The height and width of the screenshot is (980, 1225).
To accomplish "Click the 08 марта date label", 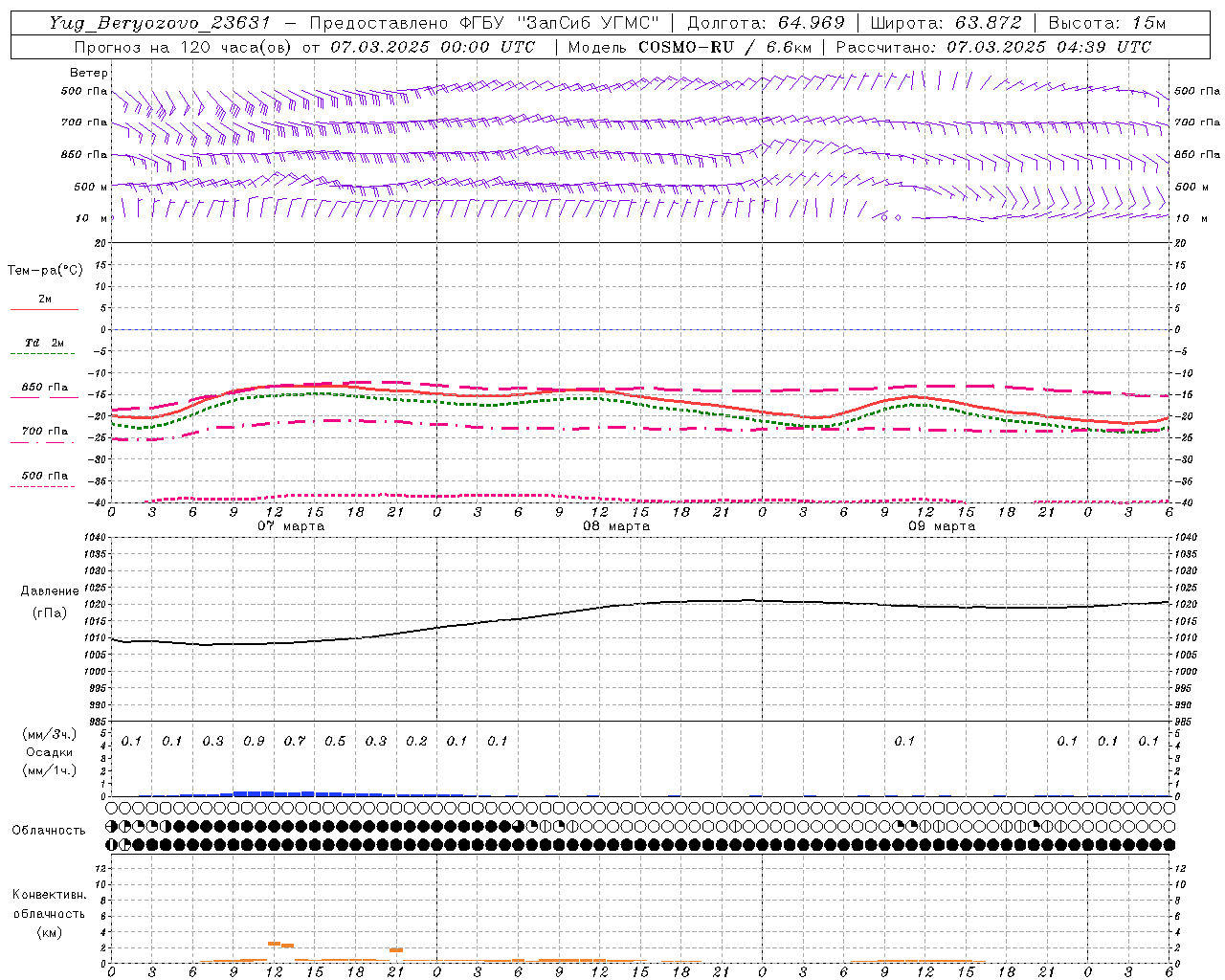I will click(x=616, y=526).
